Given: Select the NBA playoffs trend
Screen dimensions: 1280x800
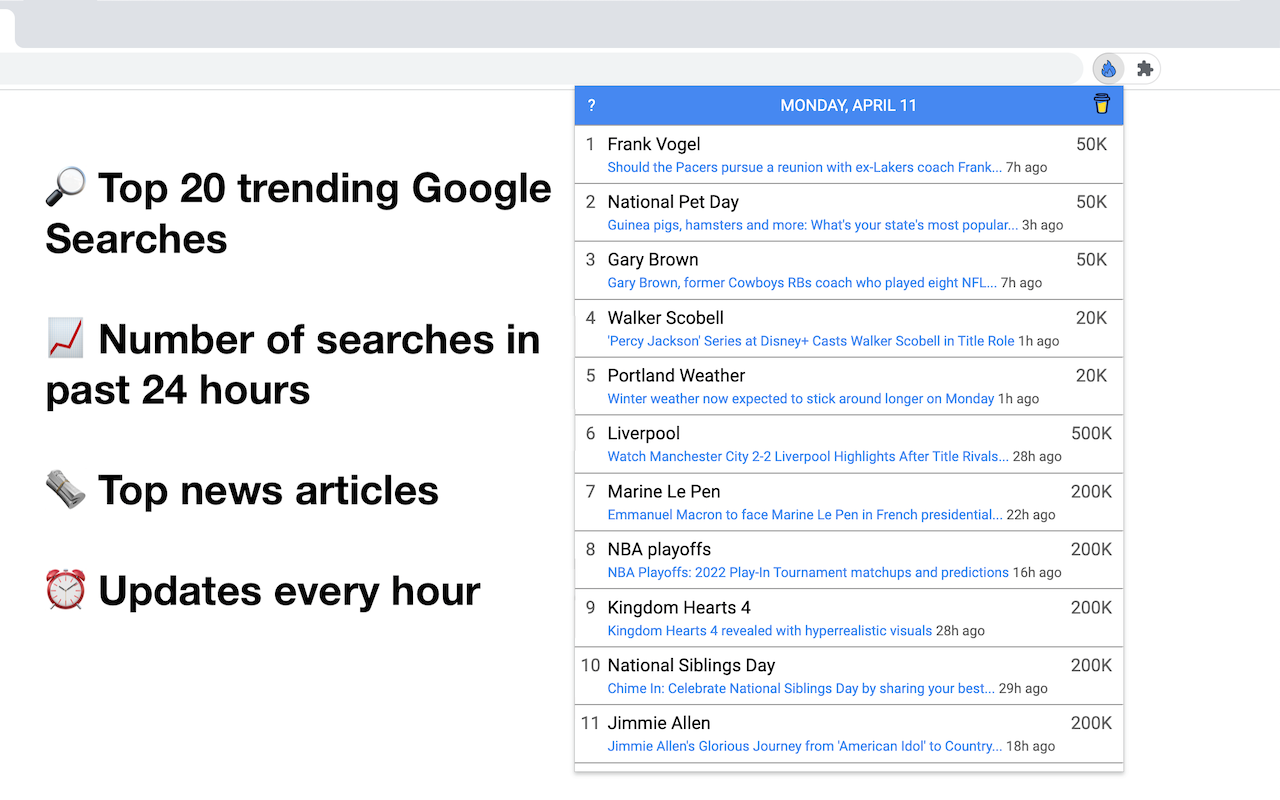Looking at the screenshot, I should pyautogui.click(x=660, y=550).
